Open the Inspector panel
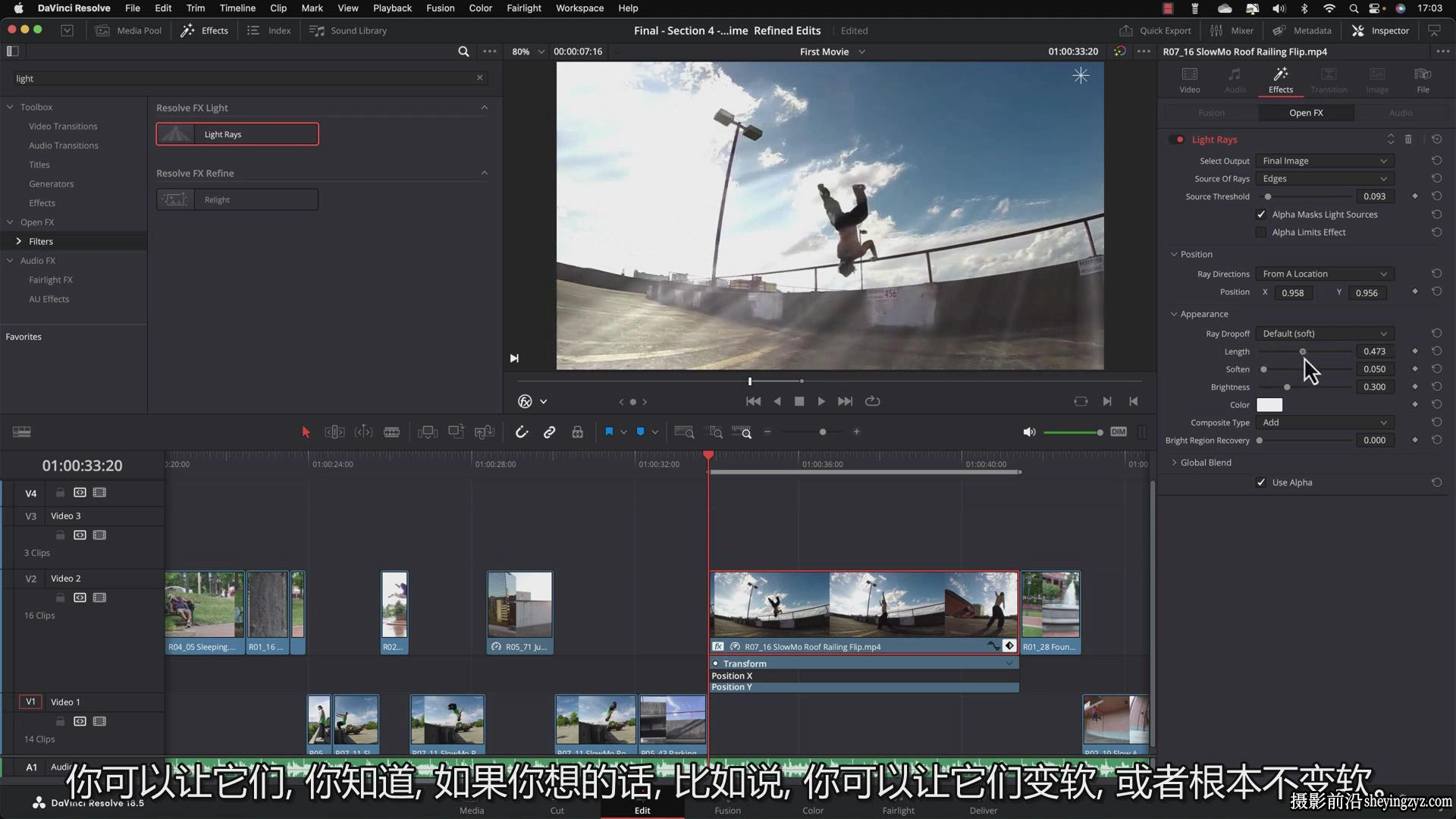This screenshot has width=1456, height=819. click(1380, 30)
